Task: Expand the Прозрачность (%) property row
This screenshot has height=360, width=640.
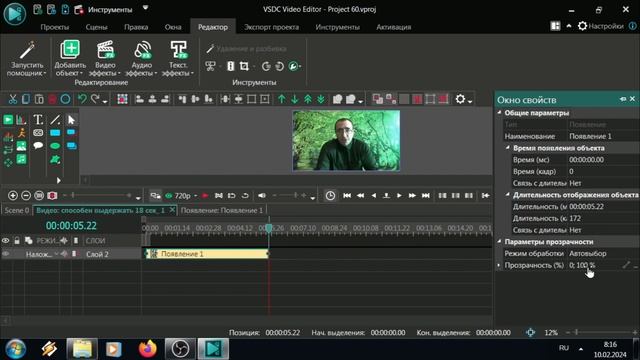Action: [x=499, y=265]
